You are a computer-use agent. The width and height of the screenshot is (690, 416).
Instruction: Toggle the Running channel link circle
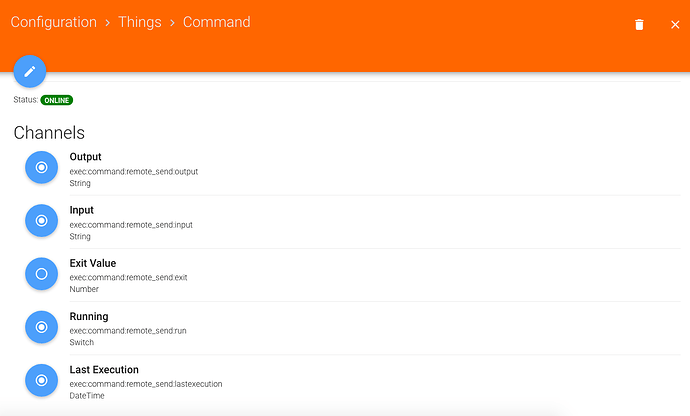tap(41, 326)
